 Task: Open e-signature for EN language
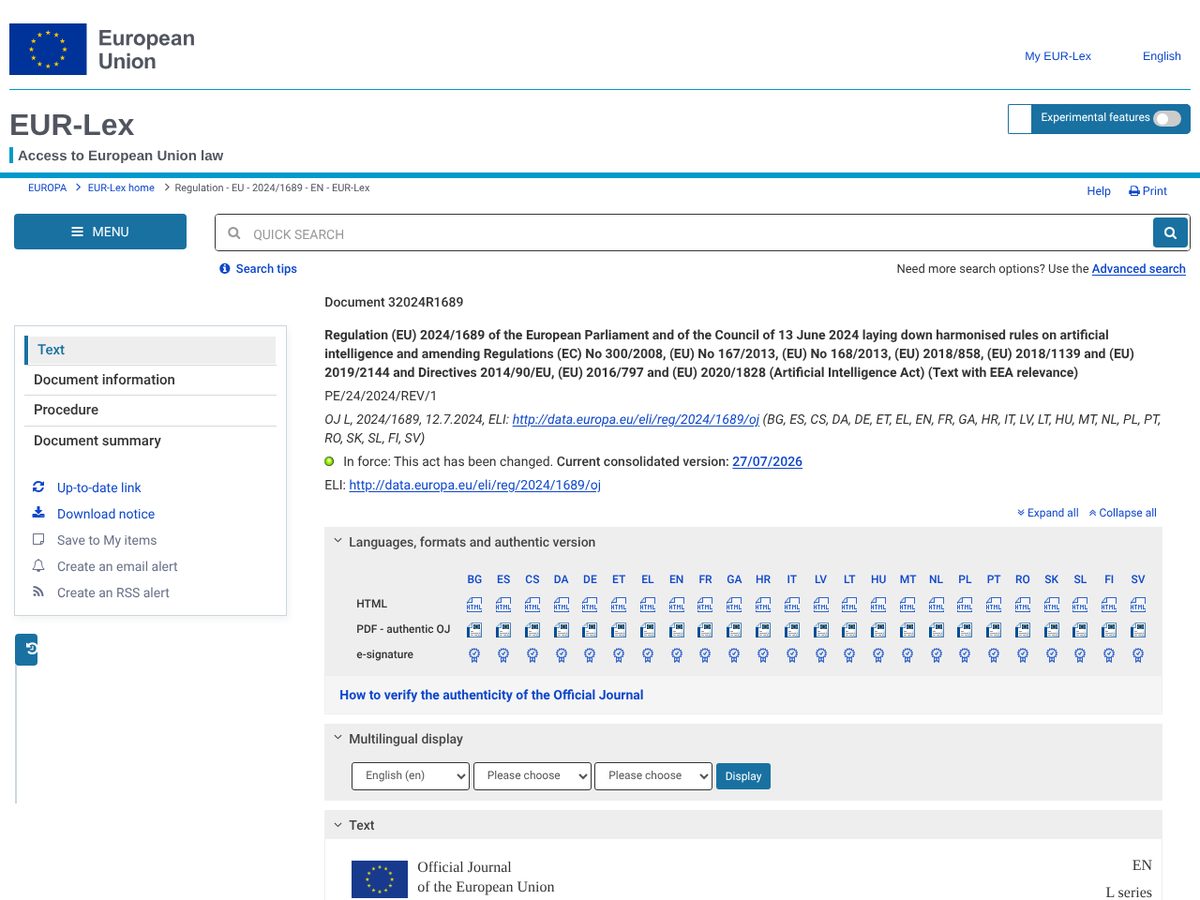tap(676, 655)
